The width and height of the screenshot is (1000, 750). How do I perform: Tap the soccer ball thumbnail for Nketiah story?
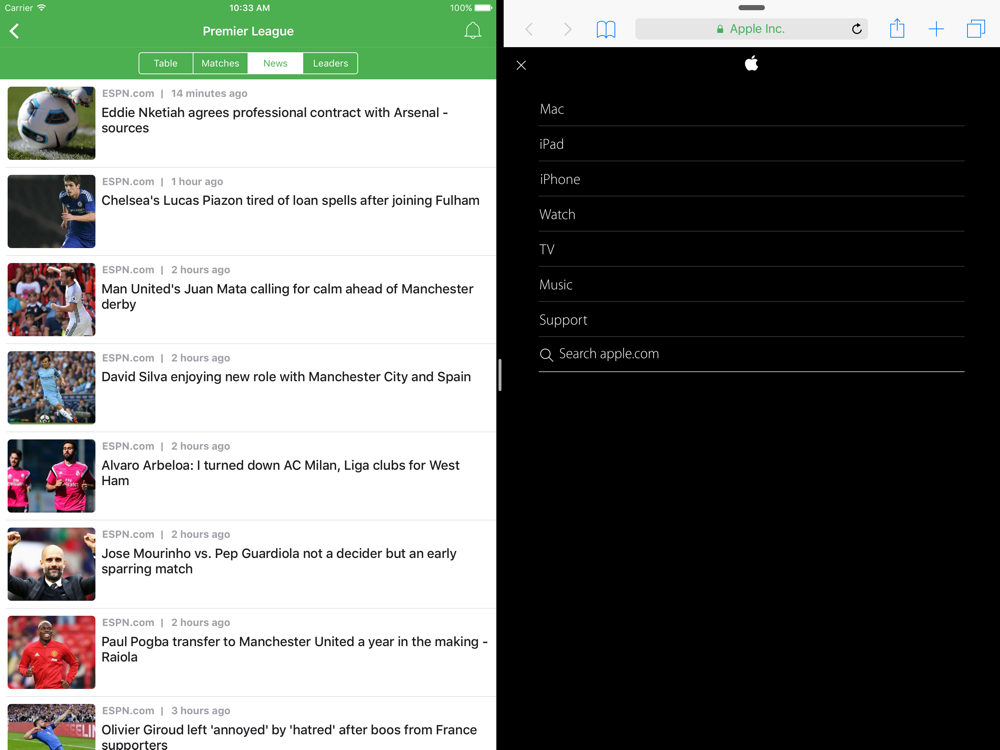coord(52,123)
